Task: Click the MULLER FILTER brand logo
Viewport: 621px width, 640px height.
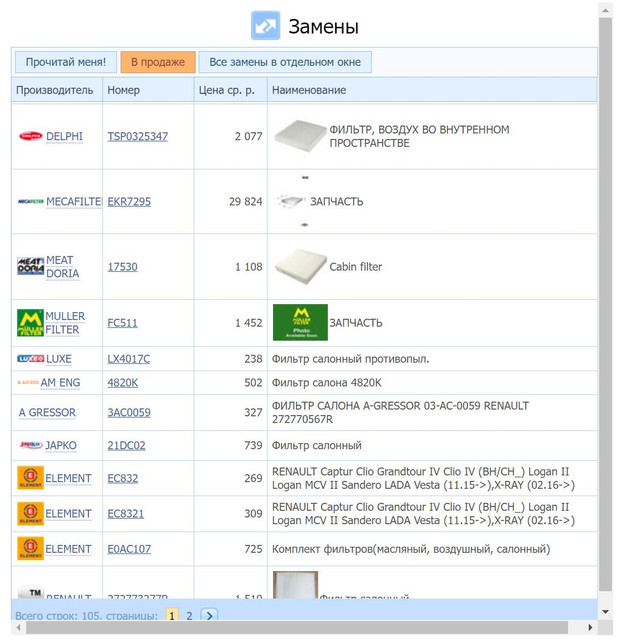Action: (30, 322)
